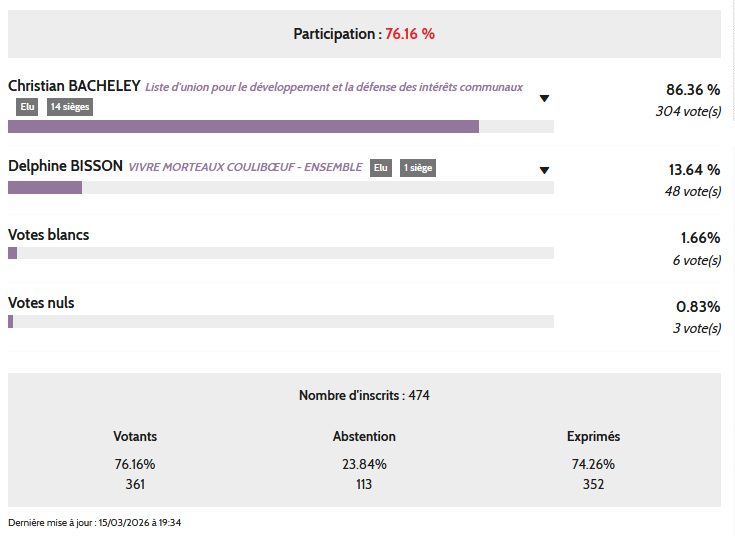This screenshot has width=735, height=536.
Task: Click the 14 sièges badge
Action: [x=70, y=107]
